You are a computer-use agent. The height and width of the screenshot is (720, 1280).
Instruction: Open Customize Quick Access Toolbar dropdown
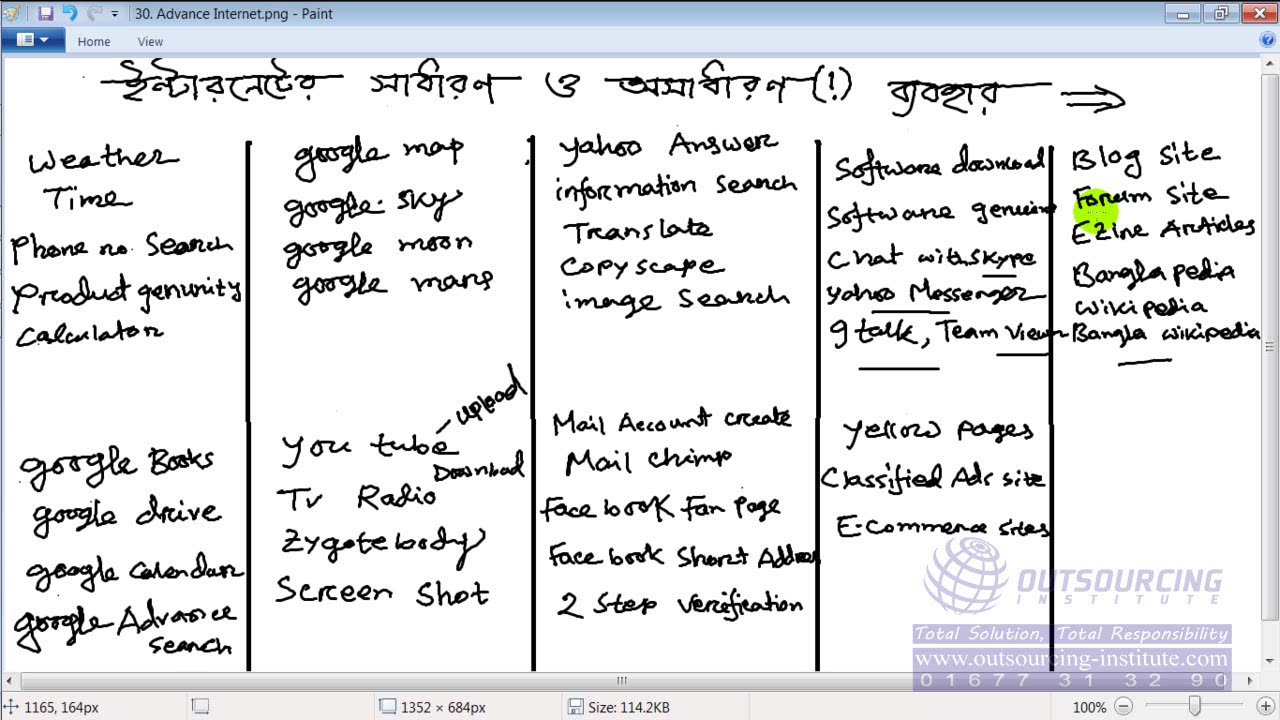pos(114,14)
